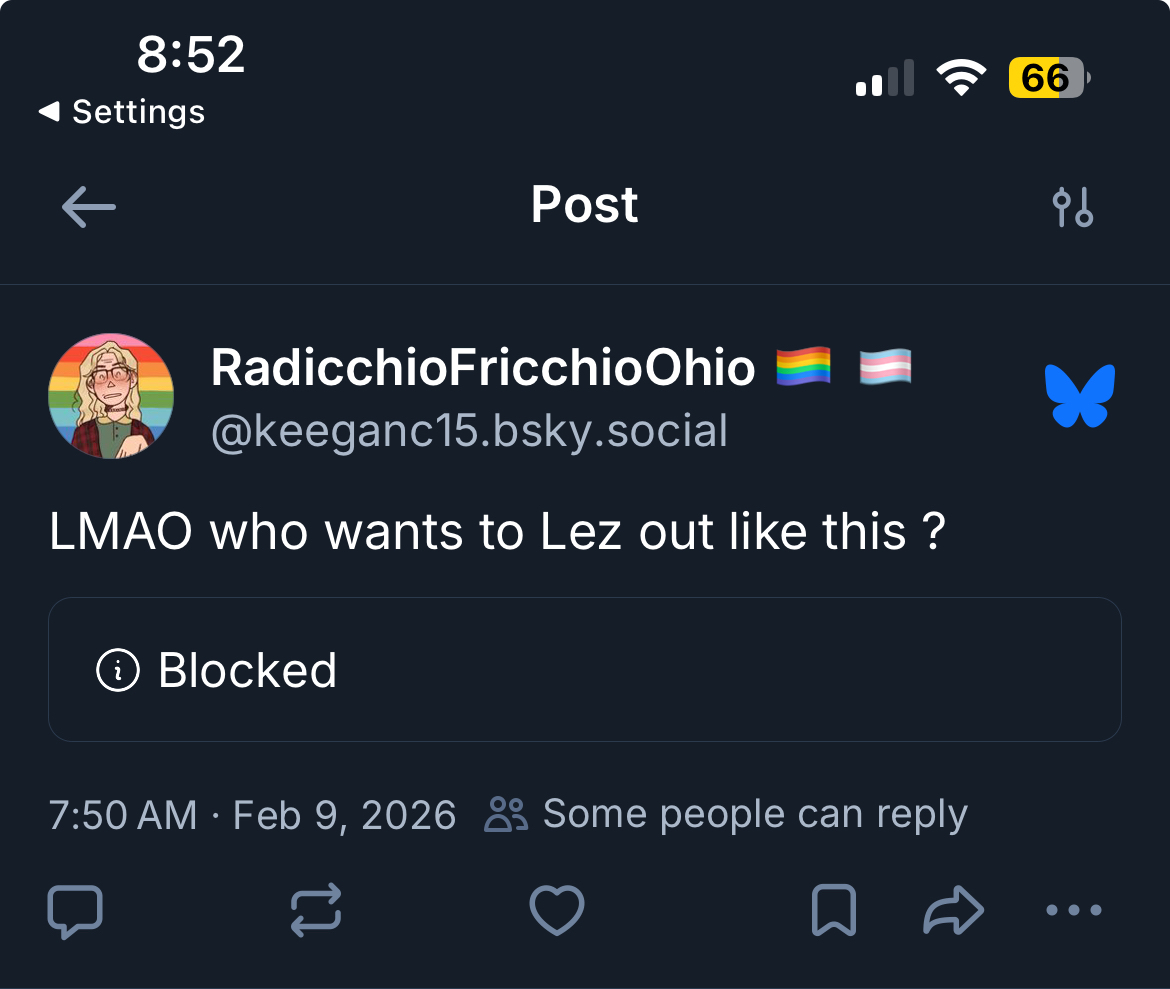Tap the battery indicator showing 66
The width and height of the screenshot is (1170, 989).
[1047, 78]
